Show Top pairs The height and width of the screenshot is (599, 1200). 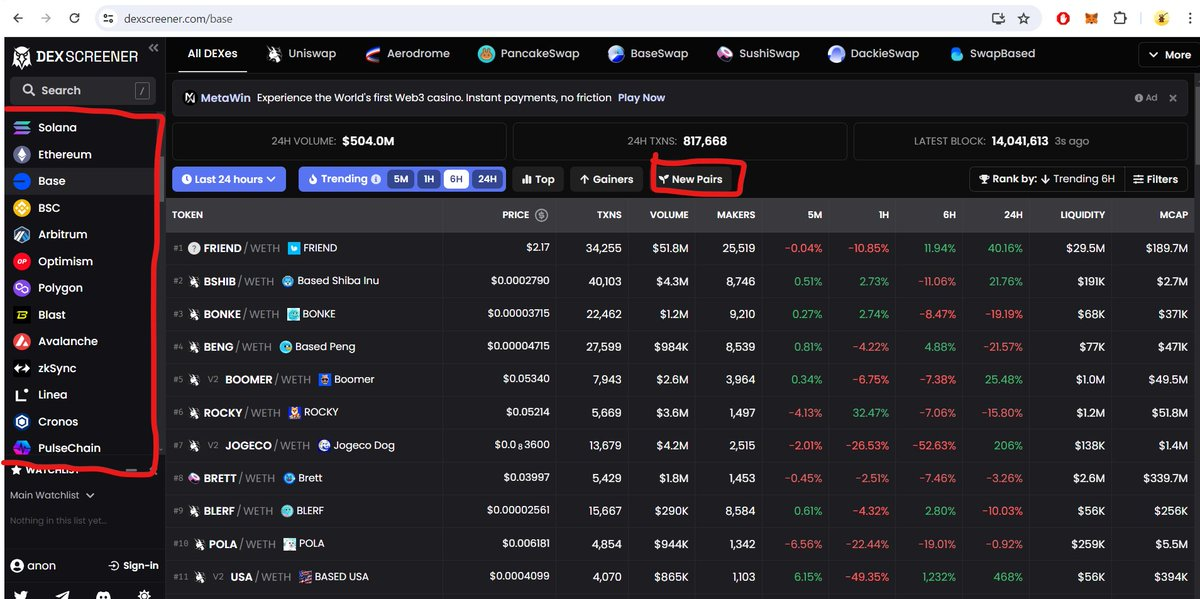tap(538, 179)
